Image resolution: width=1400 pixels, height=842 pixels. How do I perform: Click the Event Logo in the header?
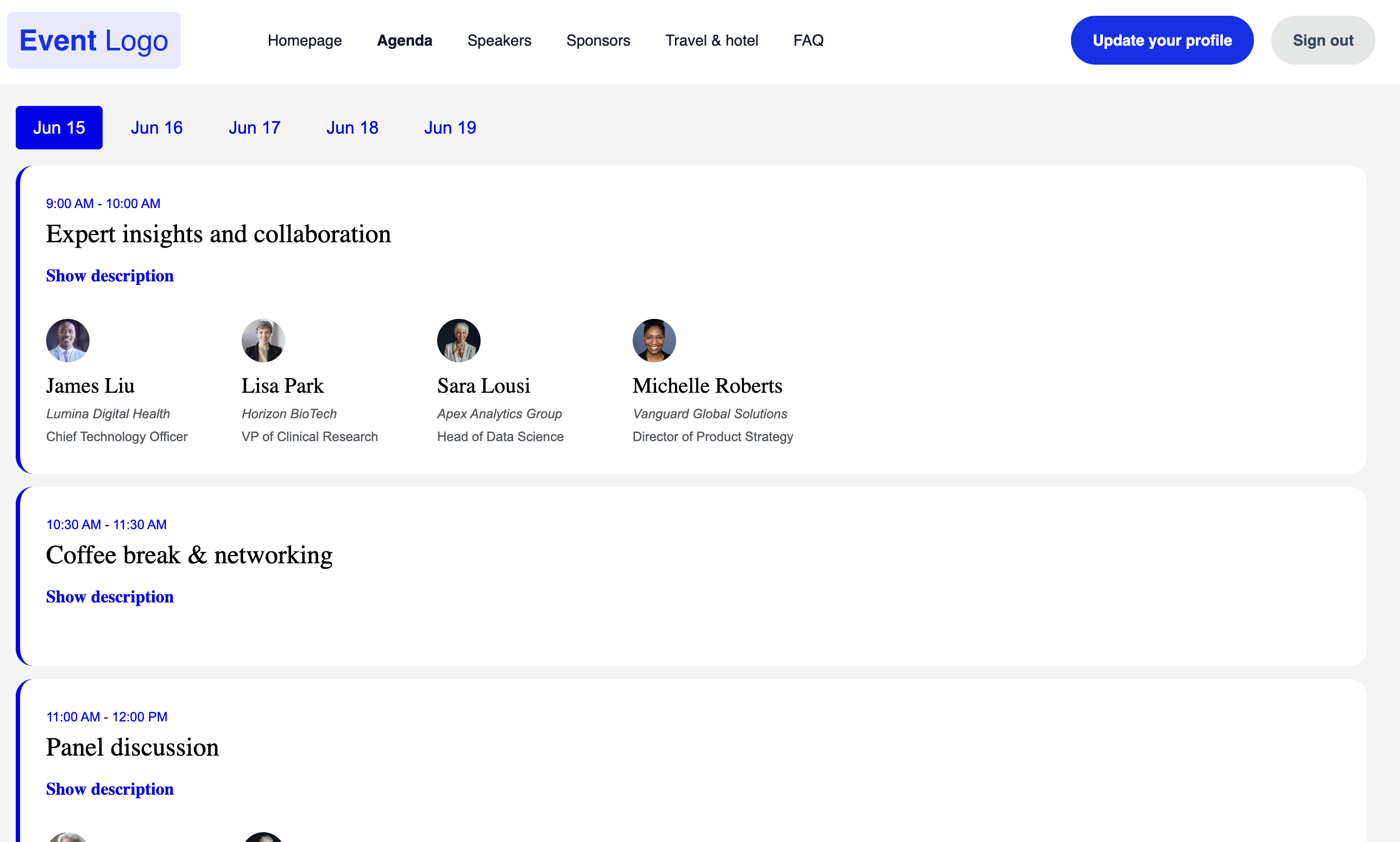click(x=93, y=40)
